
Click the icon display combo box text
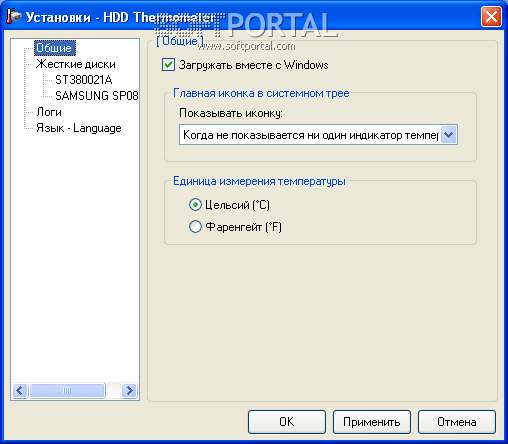[310, 135]
